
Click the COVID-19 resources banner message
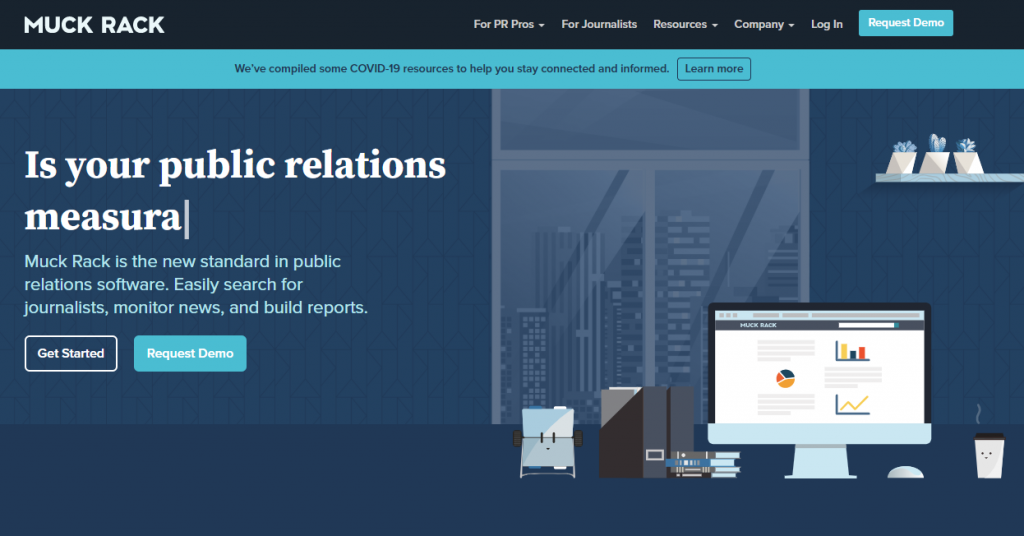coord(452,69)
